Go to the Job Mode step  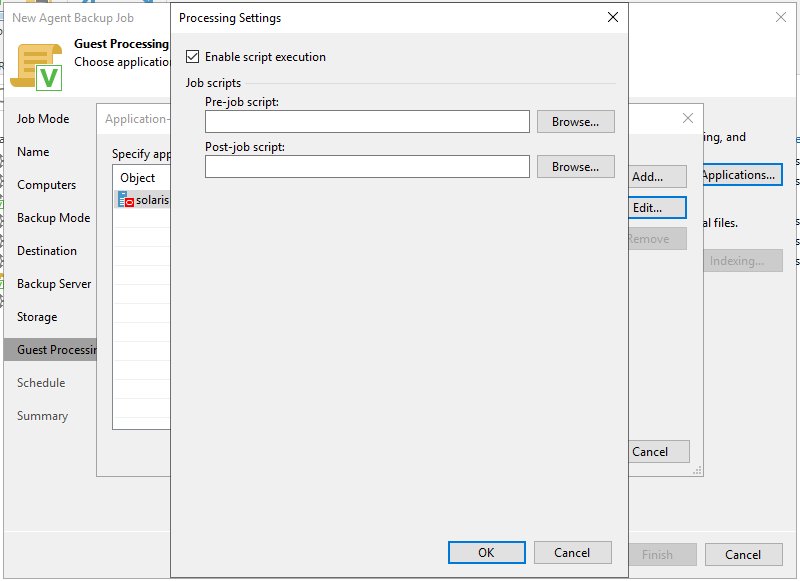[x=43, y=118]
